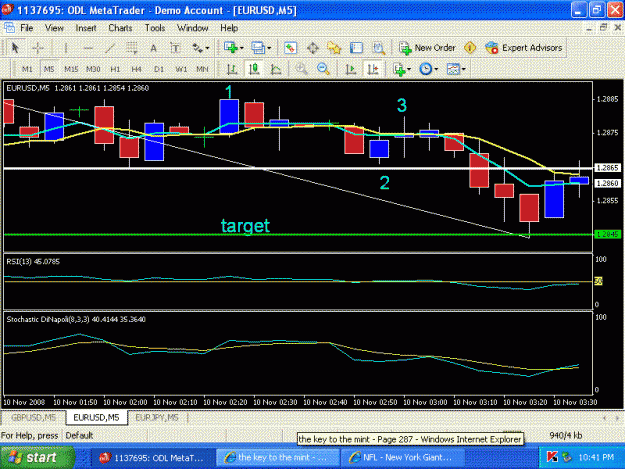
Task: Switch to the EURJPY,M5 chart tab
Action: [x=157, y=418]
